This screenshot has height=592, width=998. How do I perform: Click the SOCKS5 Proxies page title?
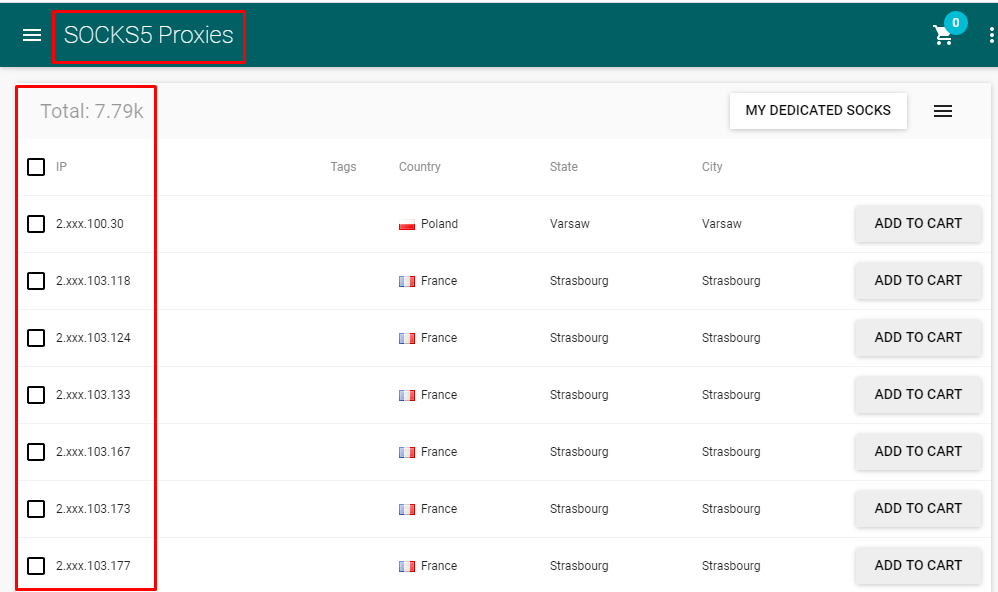click(x=148, y=35)
